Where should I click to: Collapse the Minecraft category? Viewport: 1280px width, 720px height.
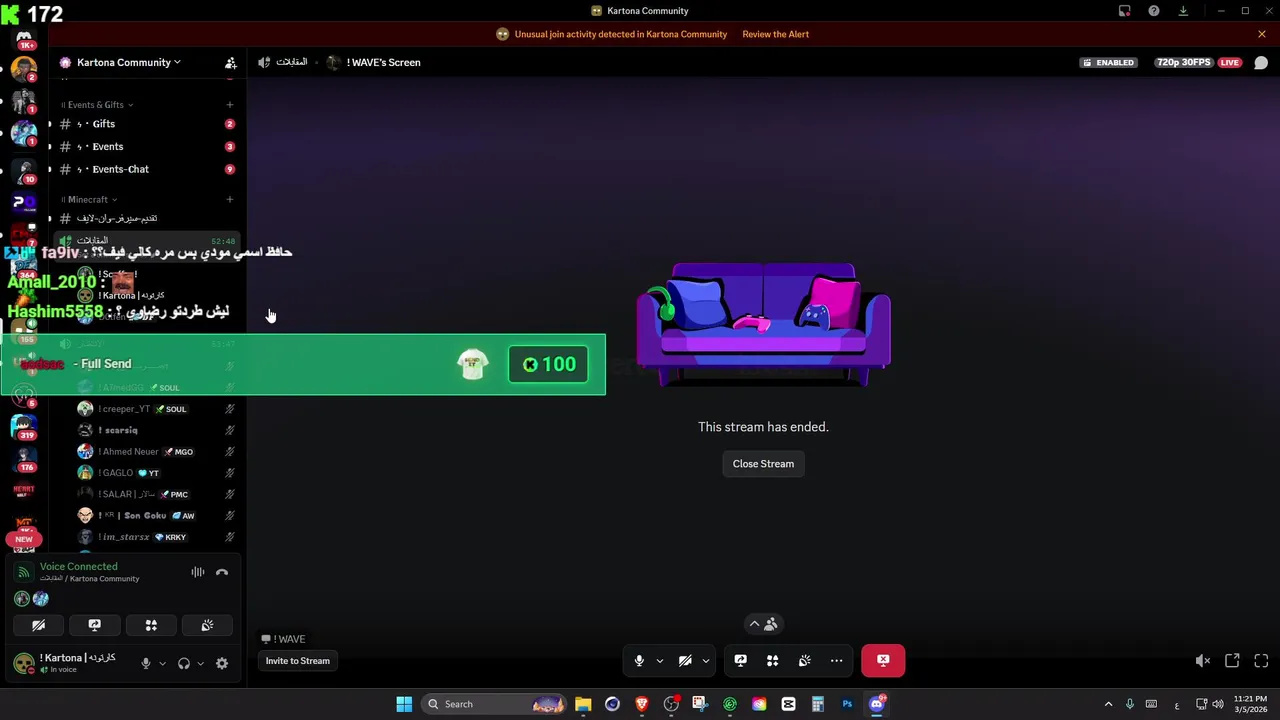click(x=89, y=200)
